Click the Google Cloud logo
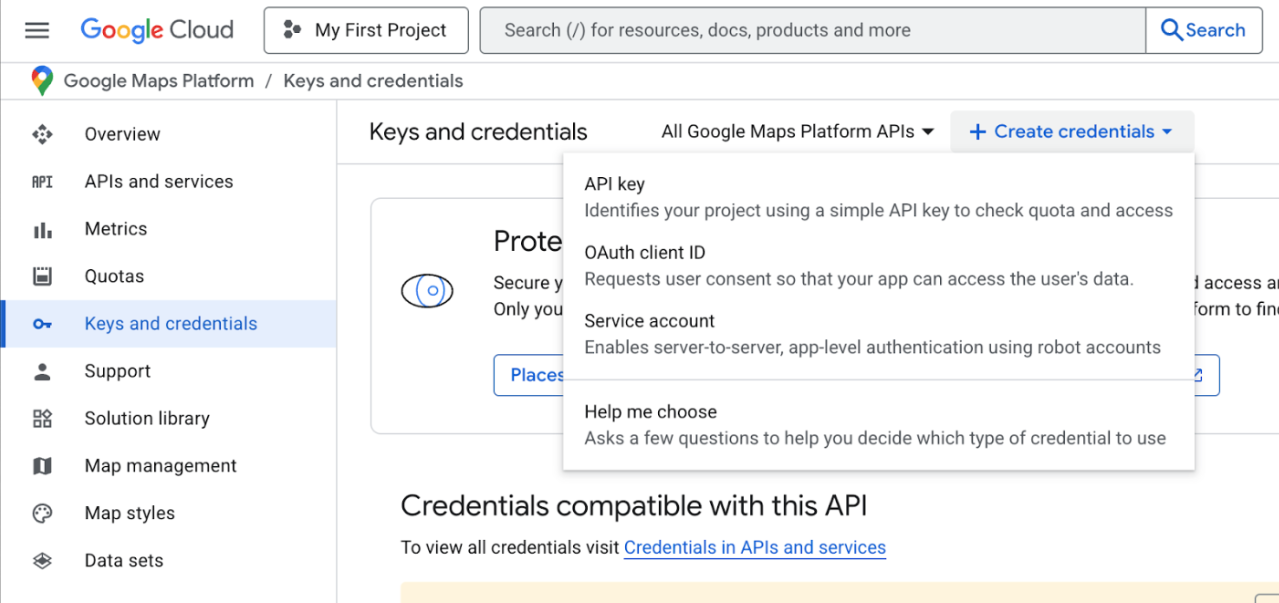The image size is (1279, 603). point(157,30)
